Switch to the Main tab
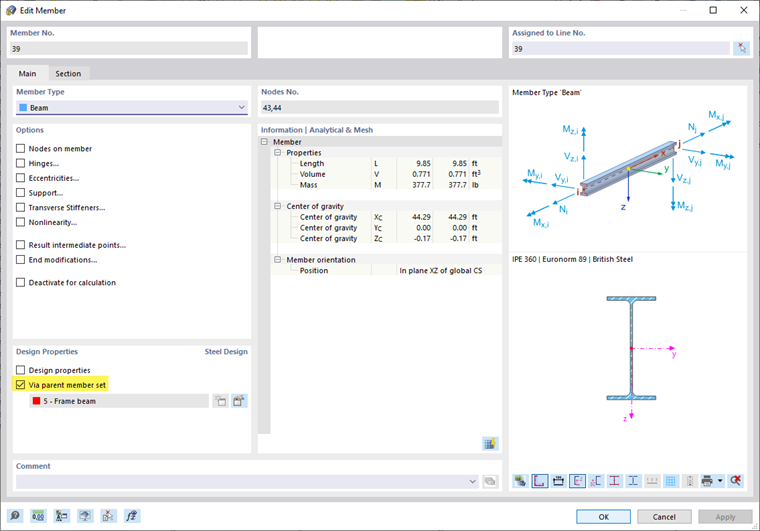760x531 pixels. click(28, 74)
